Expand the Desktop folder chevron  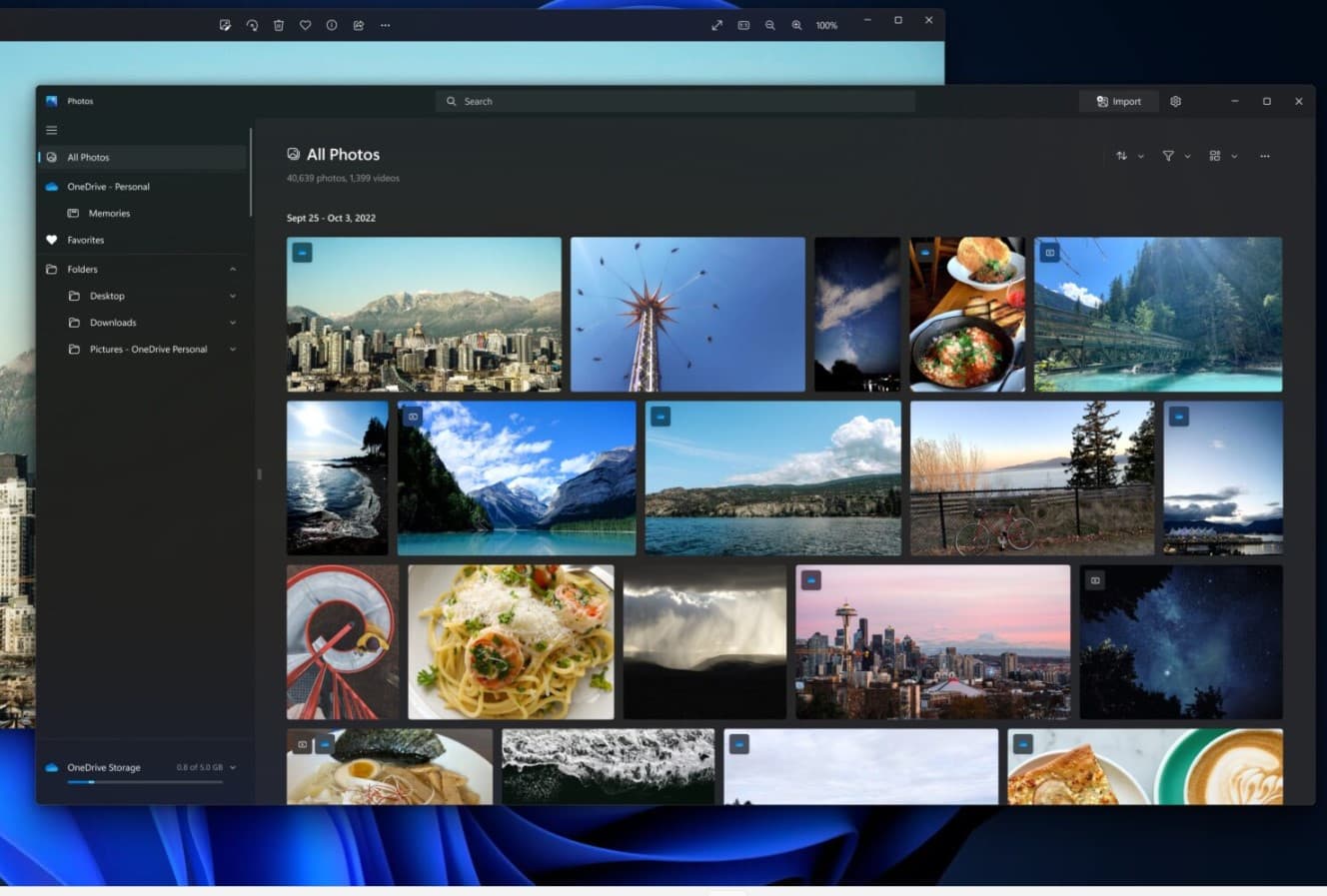click(233, 296)
